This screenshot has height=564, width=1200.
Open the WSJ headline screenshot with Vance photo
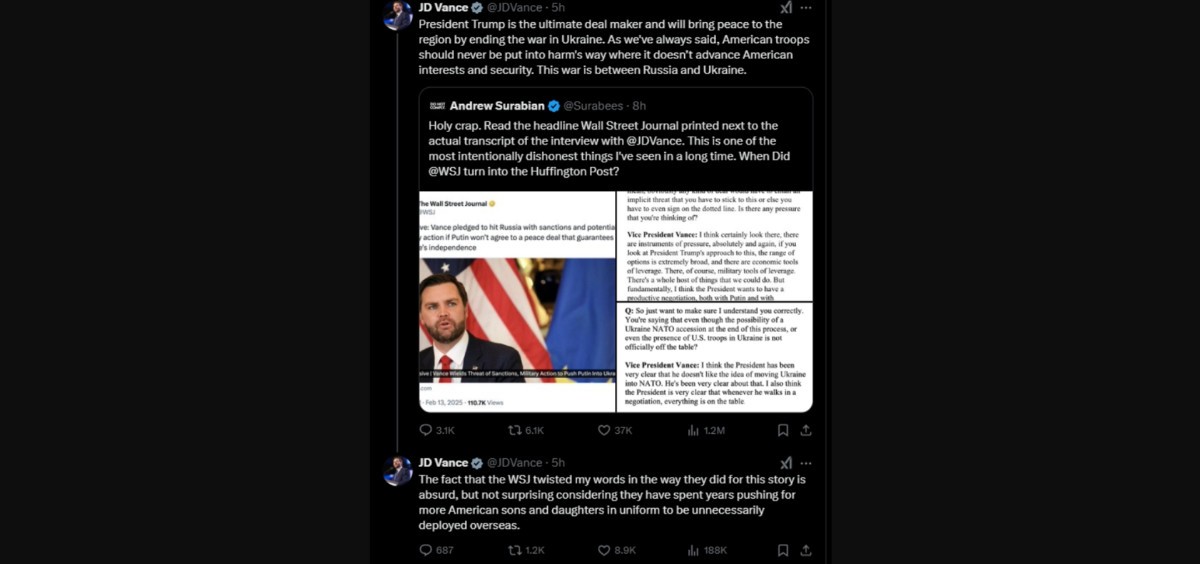517,301
